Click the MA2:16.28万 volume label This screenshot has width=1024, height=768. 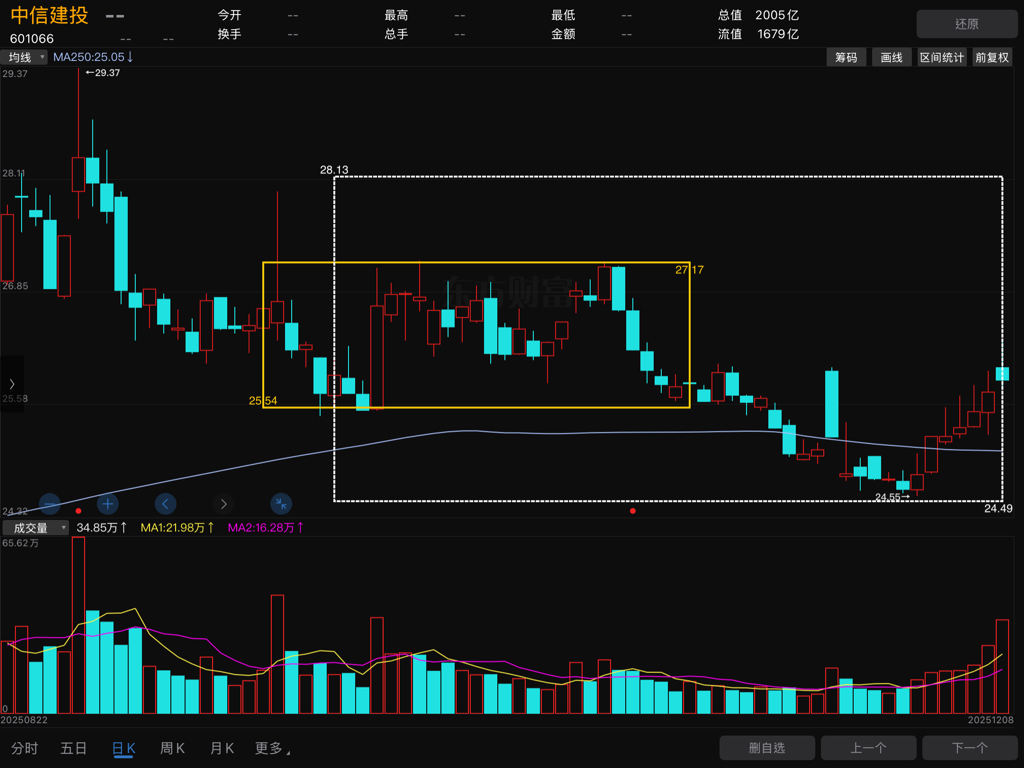click(x=266, y=528)
